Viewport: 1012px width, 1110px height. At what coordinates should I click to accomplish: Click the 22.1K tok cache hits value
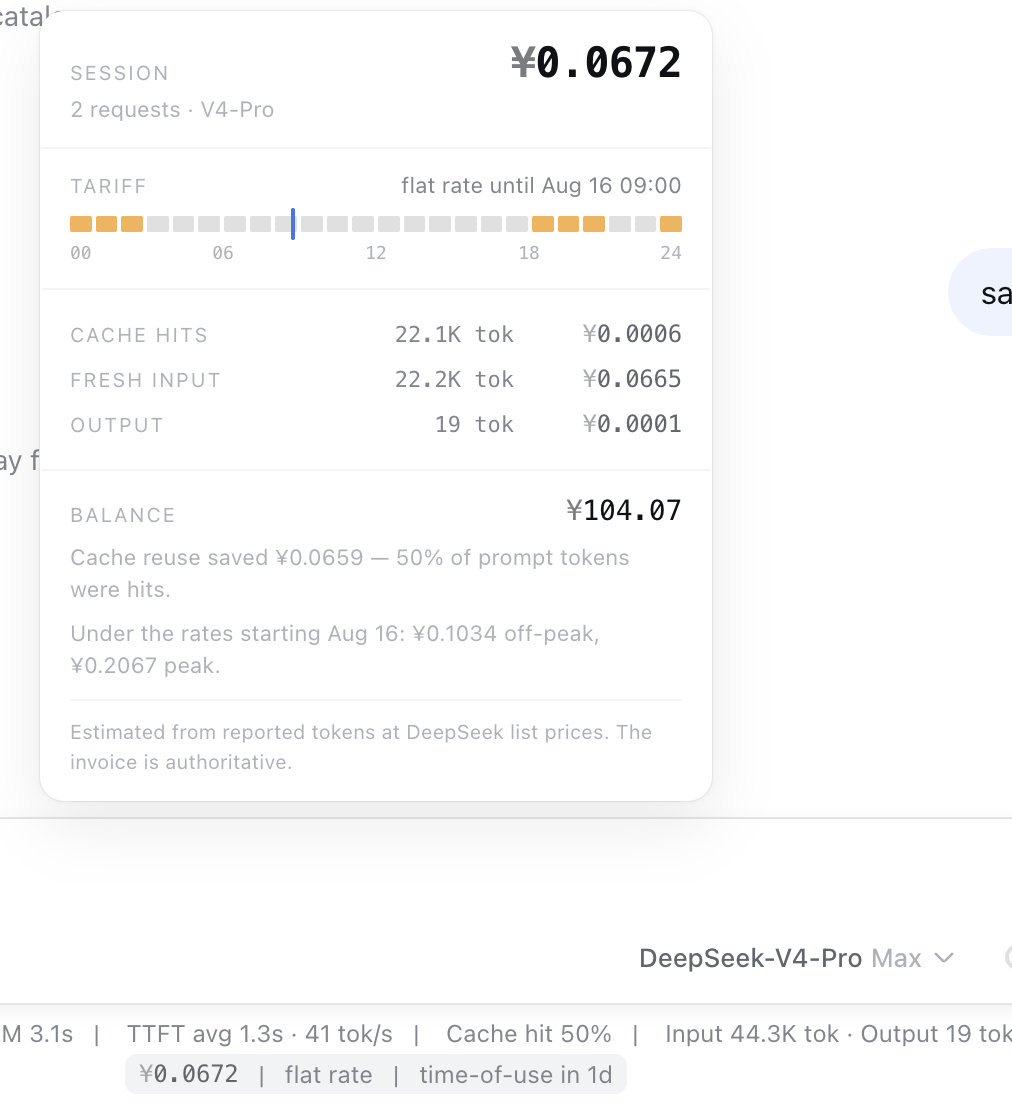tap(454, 334)
